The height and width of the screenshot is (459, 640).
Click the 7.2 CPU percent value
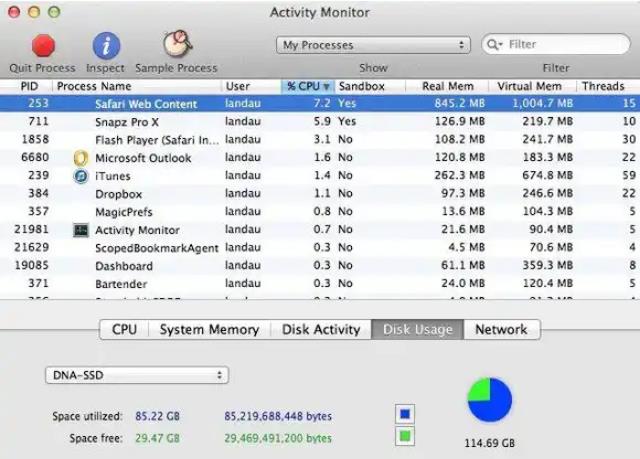click(322, 103)
